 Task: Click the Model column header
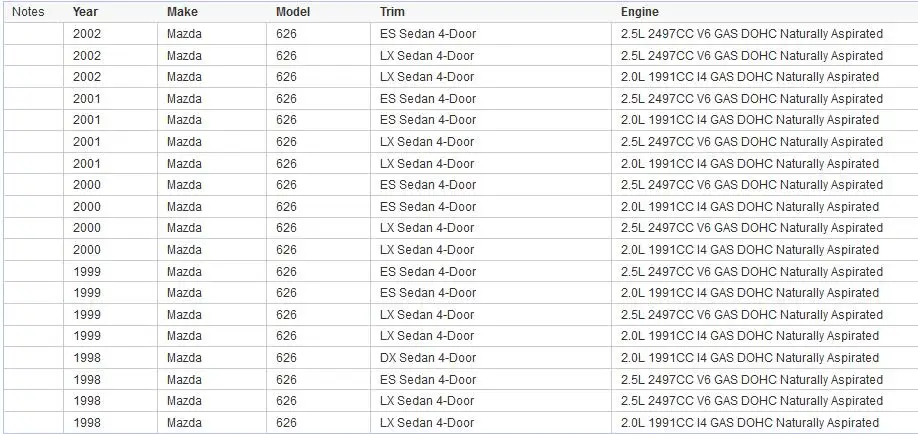(293, 12)
